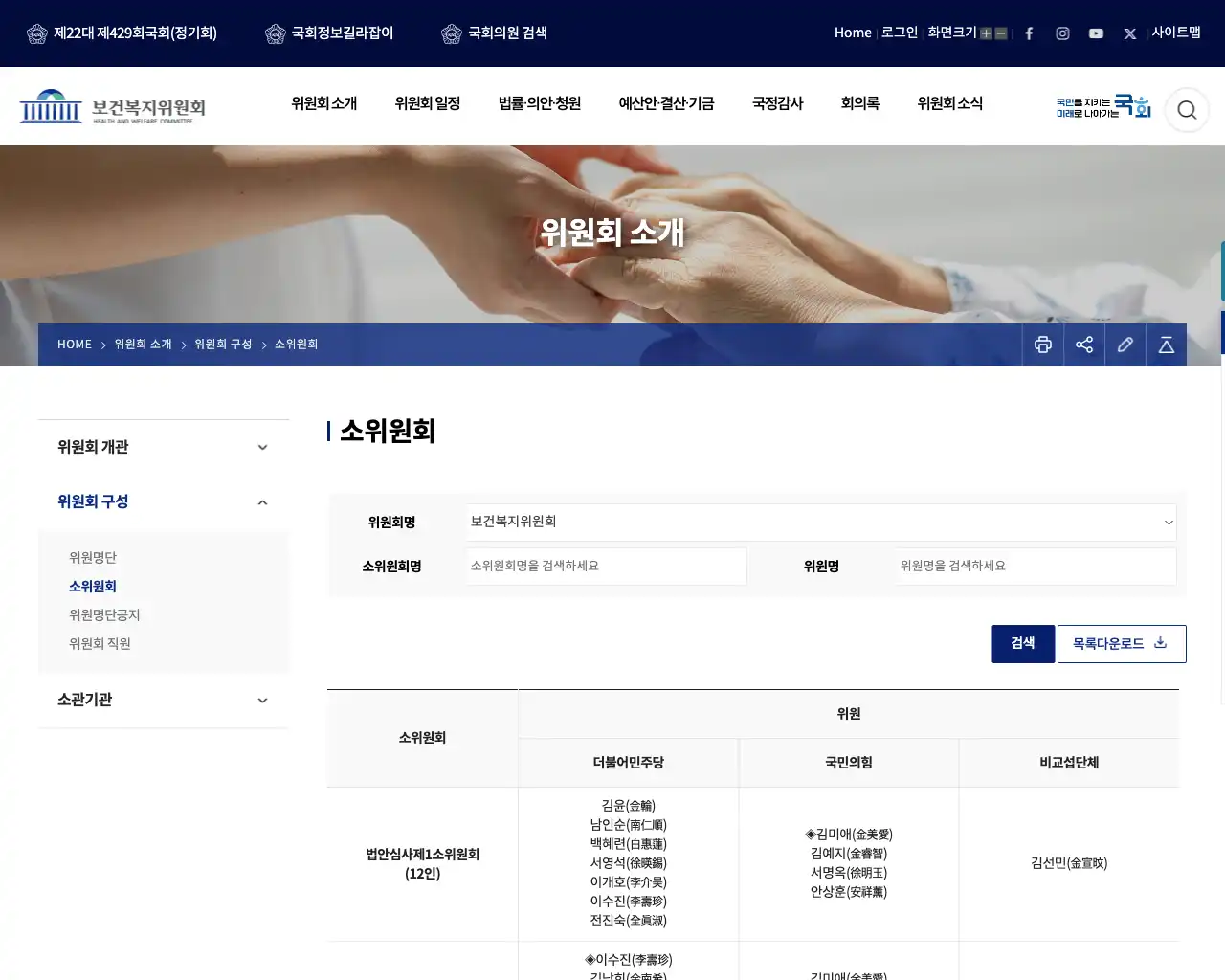Jump to top with the up-arrow icon
The image size is (1225, 980).
click(1167, 345)
